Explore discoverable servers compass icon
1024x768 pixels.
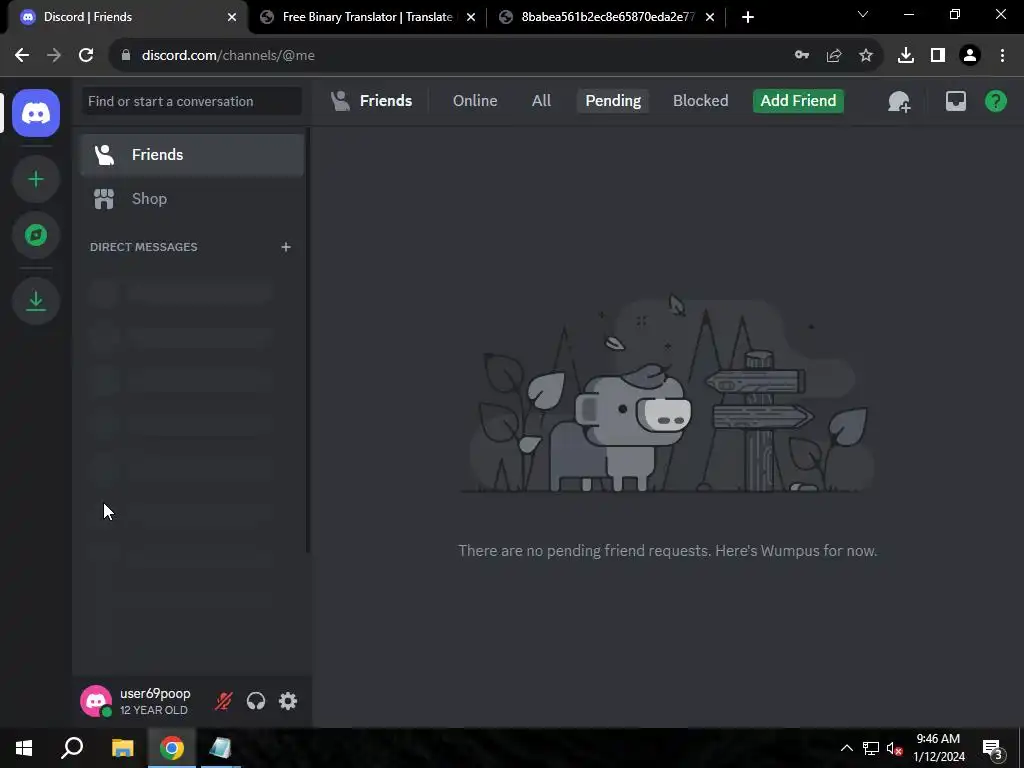pyautogui.click(x=36, y=235)
